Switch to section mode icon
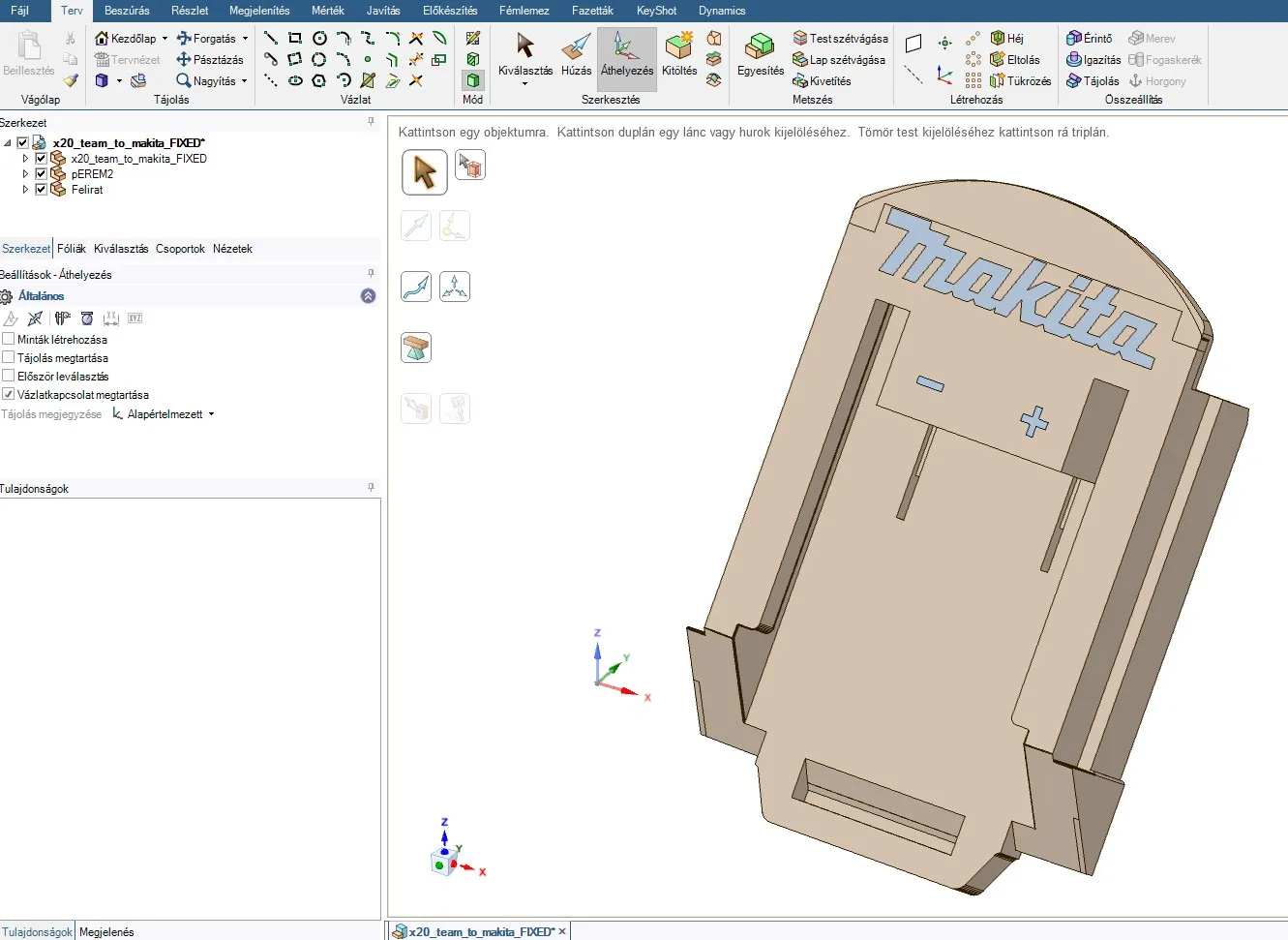This screenshot has height=940, width=1288. pyautogui.click(x=473, y=60)
